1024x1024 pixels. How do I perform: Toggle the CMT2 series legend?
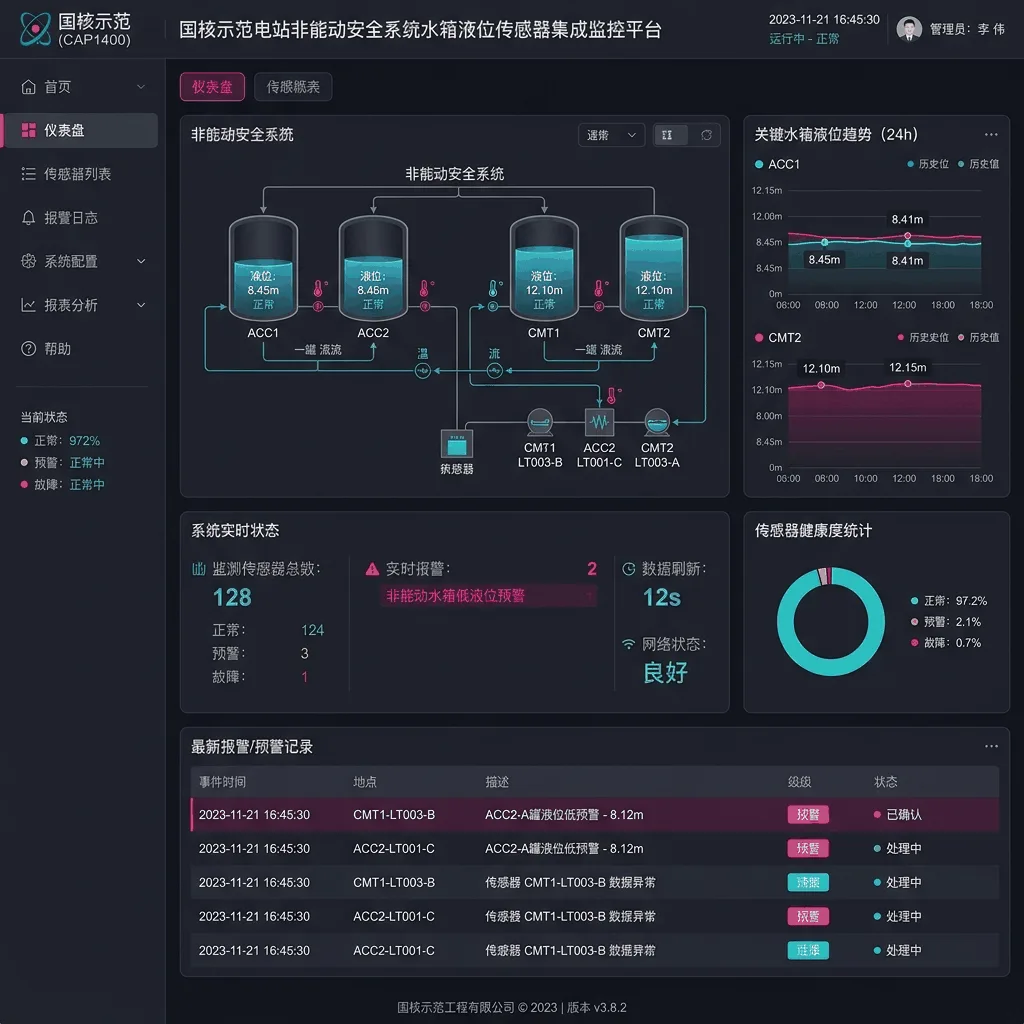tap(778, 338)
